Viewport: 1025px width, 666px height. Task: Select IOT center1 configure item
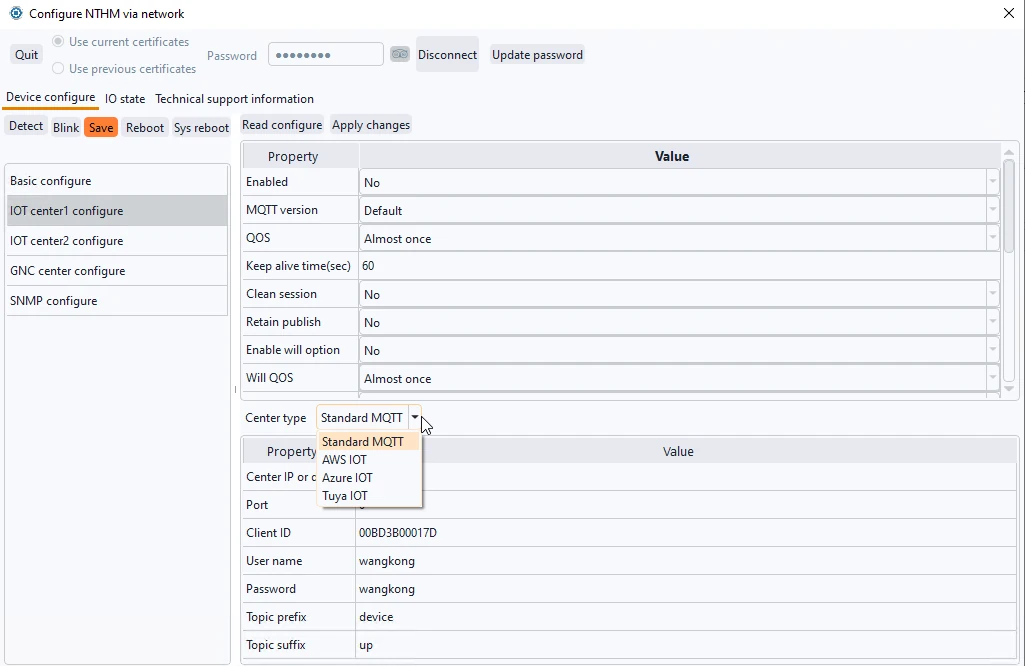(117, 210)
